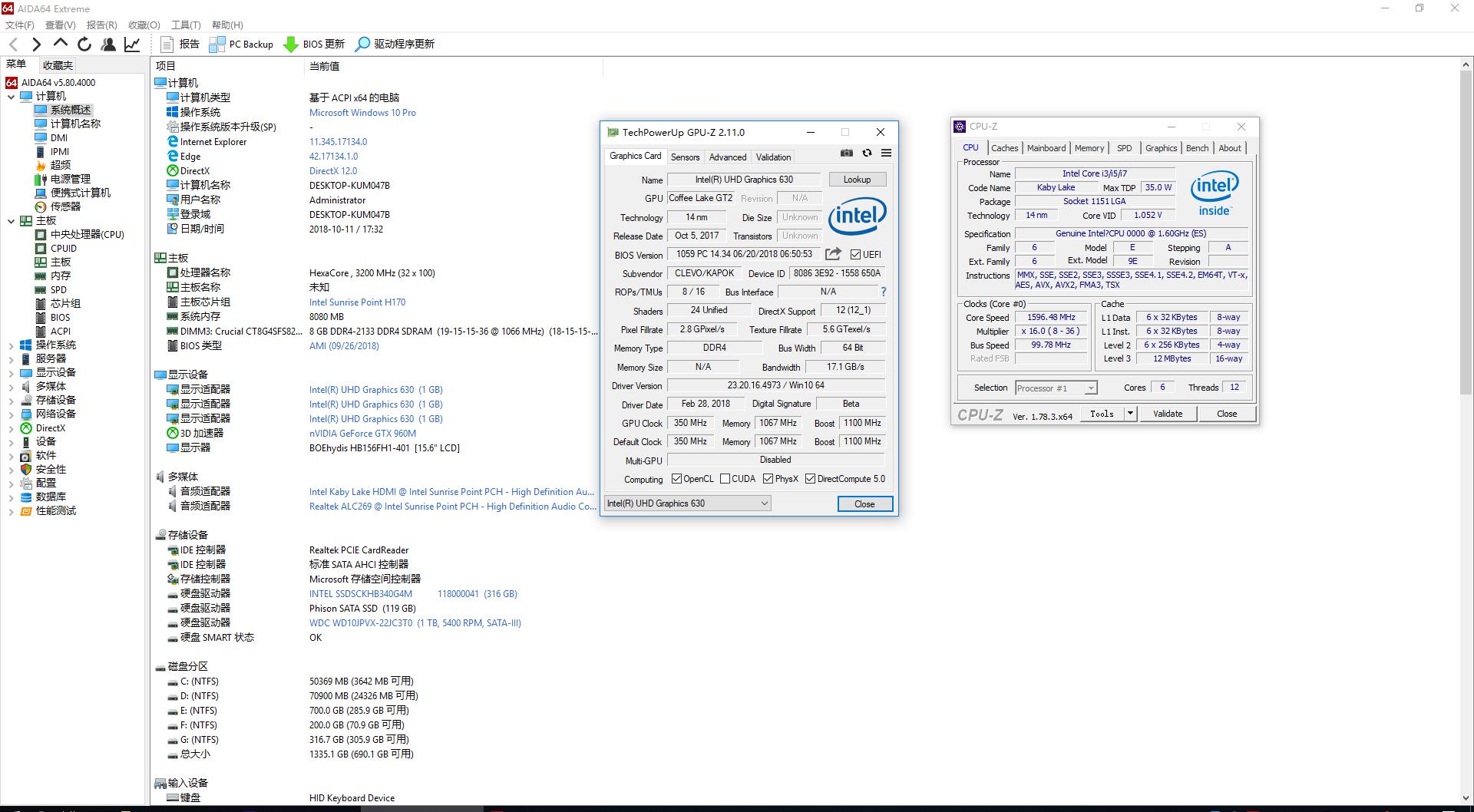Click Validate button in CPU-Z
The image size is (1474, 812).
coord(1168,414)
